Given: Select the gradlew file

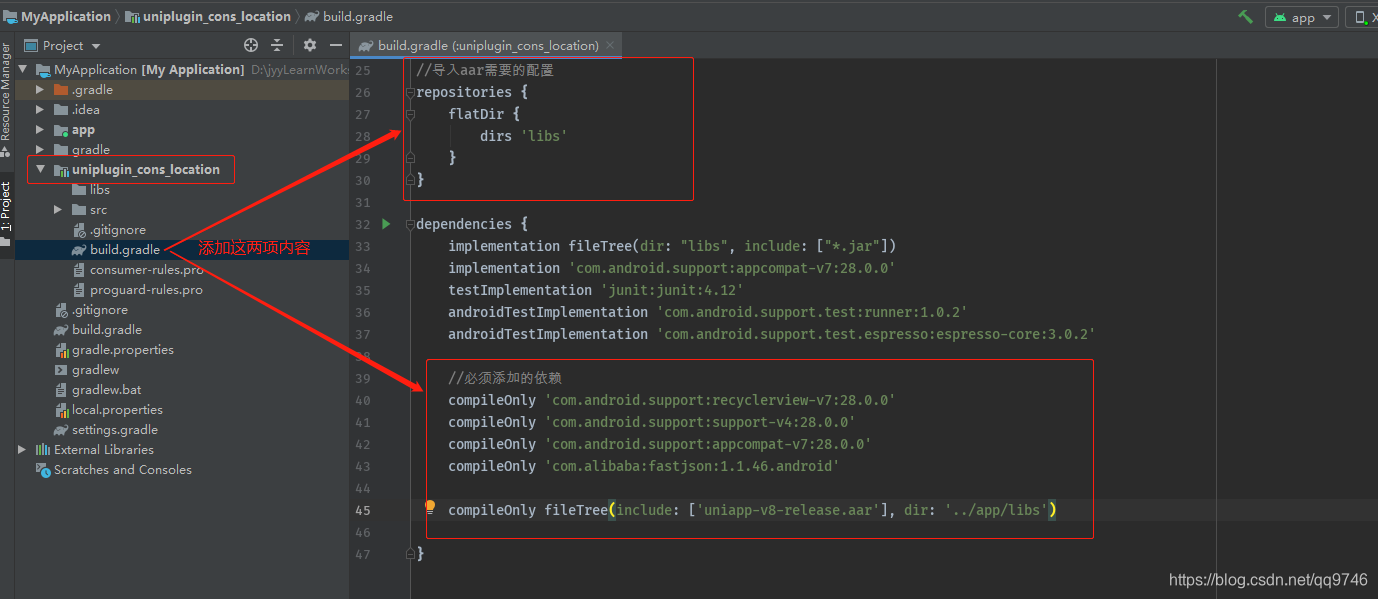Looking at the screenshot, I should (86, 369).
